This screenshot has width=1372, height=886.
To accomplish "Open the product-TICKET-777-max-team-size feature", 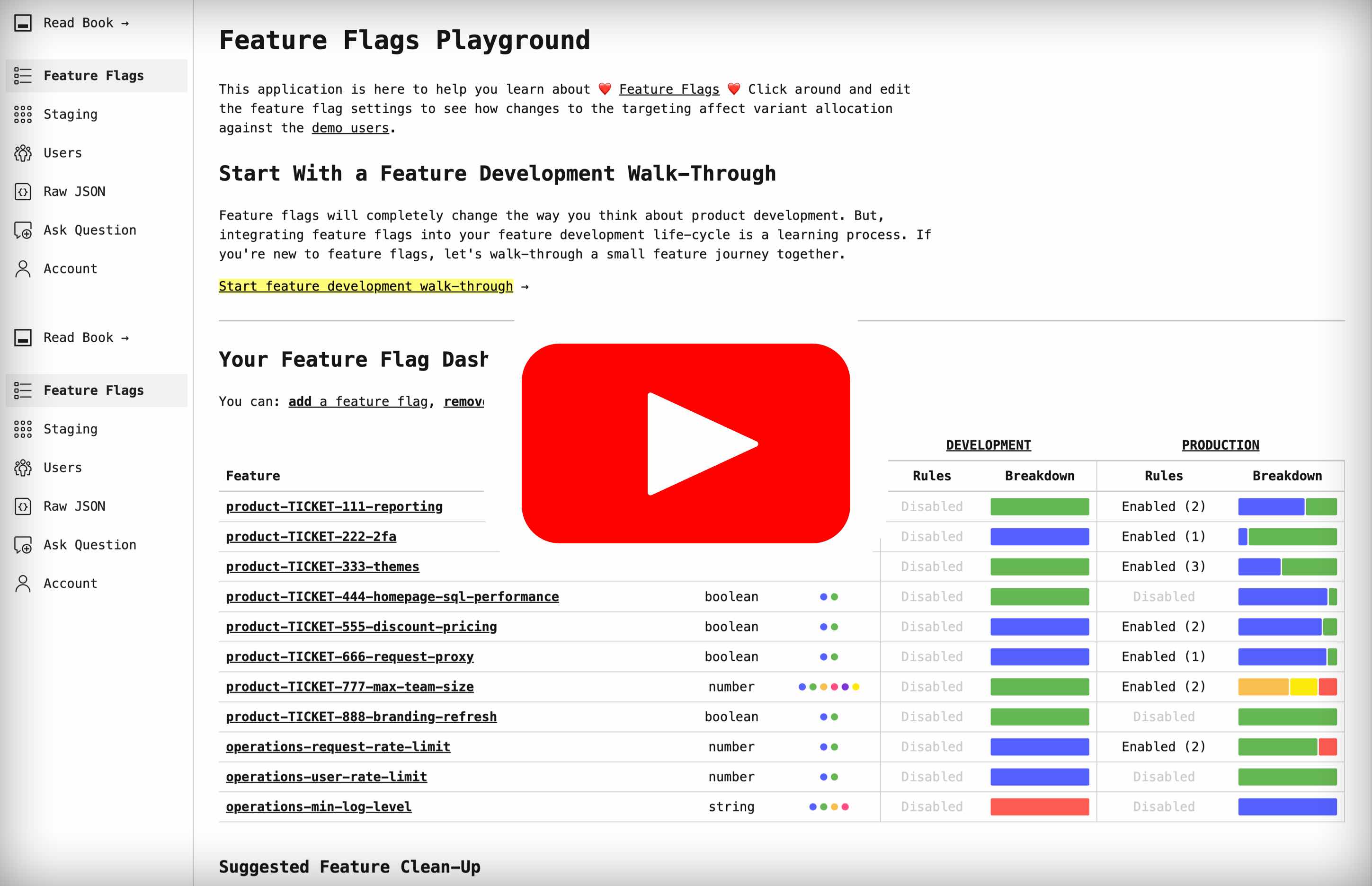I will [x=349, y=686].
